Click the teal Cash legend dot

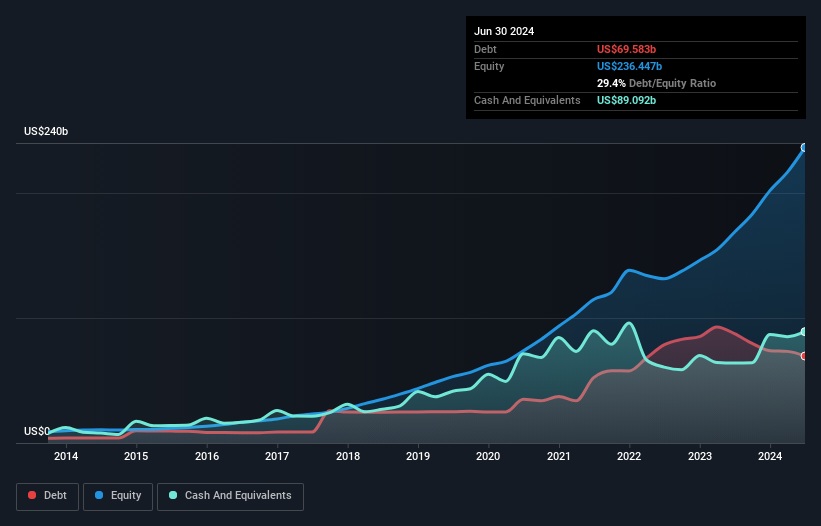[173, 495]
